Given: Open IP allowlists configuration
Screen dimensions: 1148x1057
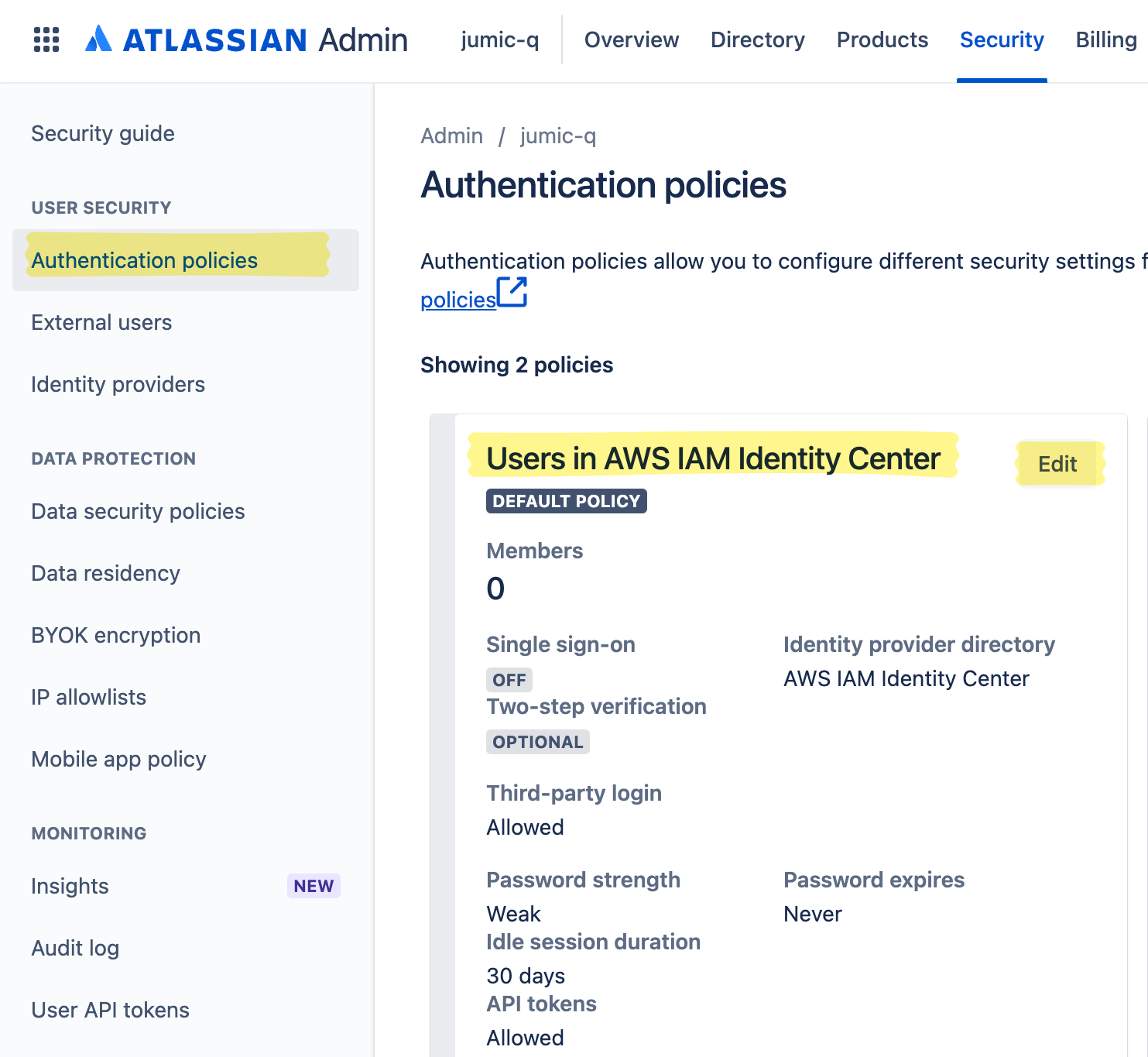Looking at the screenshot, I should coord(88,697).
